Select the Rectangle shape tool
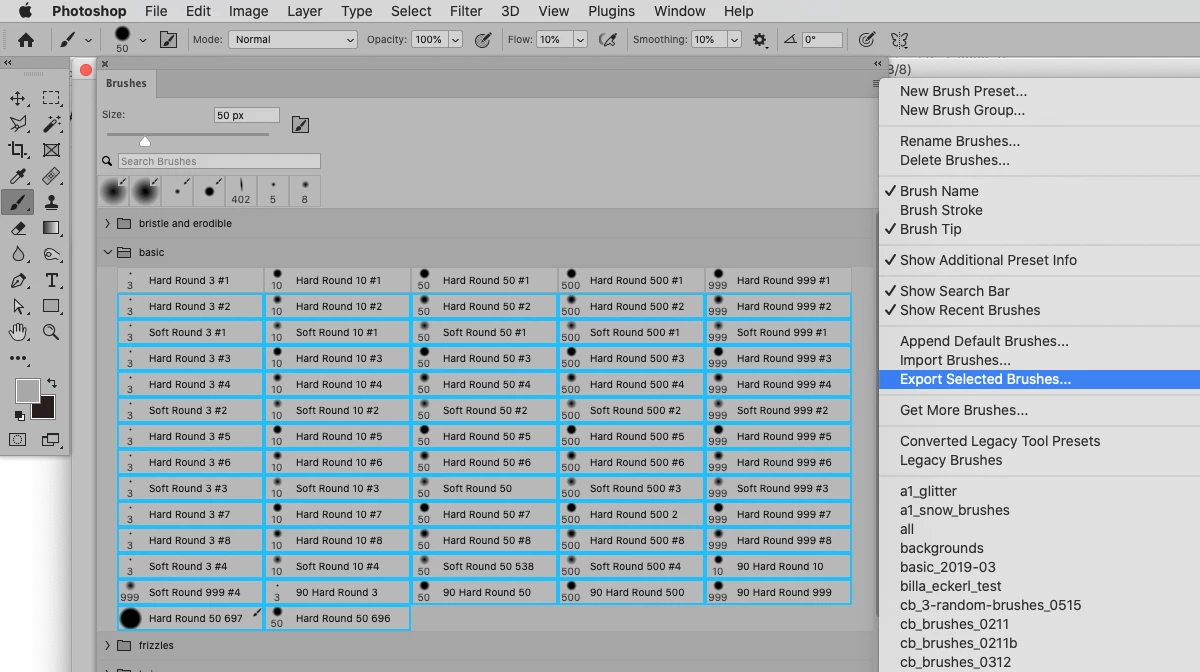 [x=51, y=307]
